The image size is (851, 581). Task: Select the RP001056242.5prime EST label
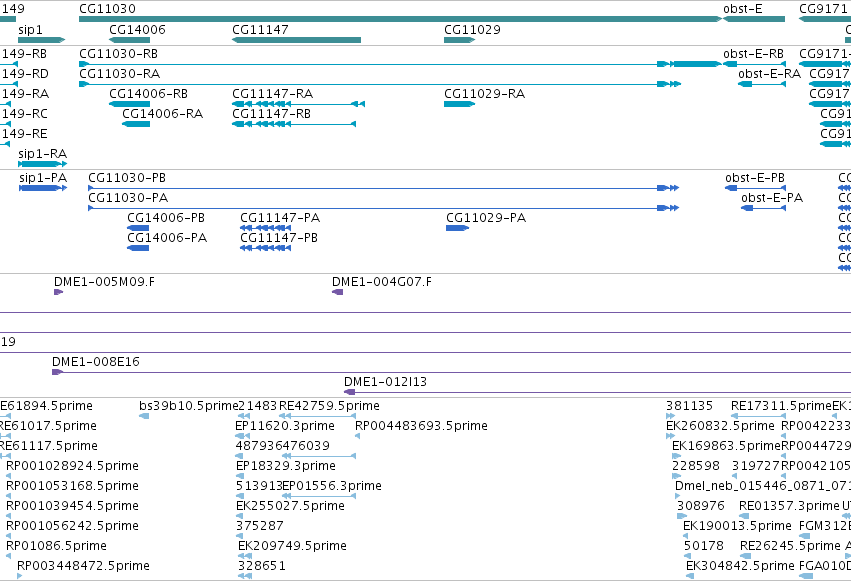pos(72,526)
